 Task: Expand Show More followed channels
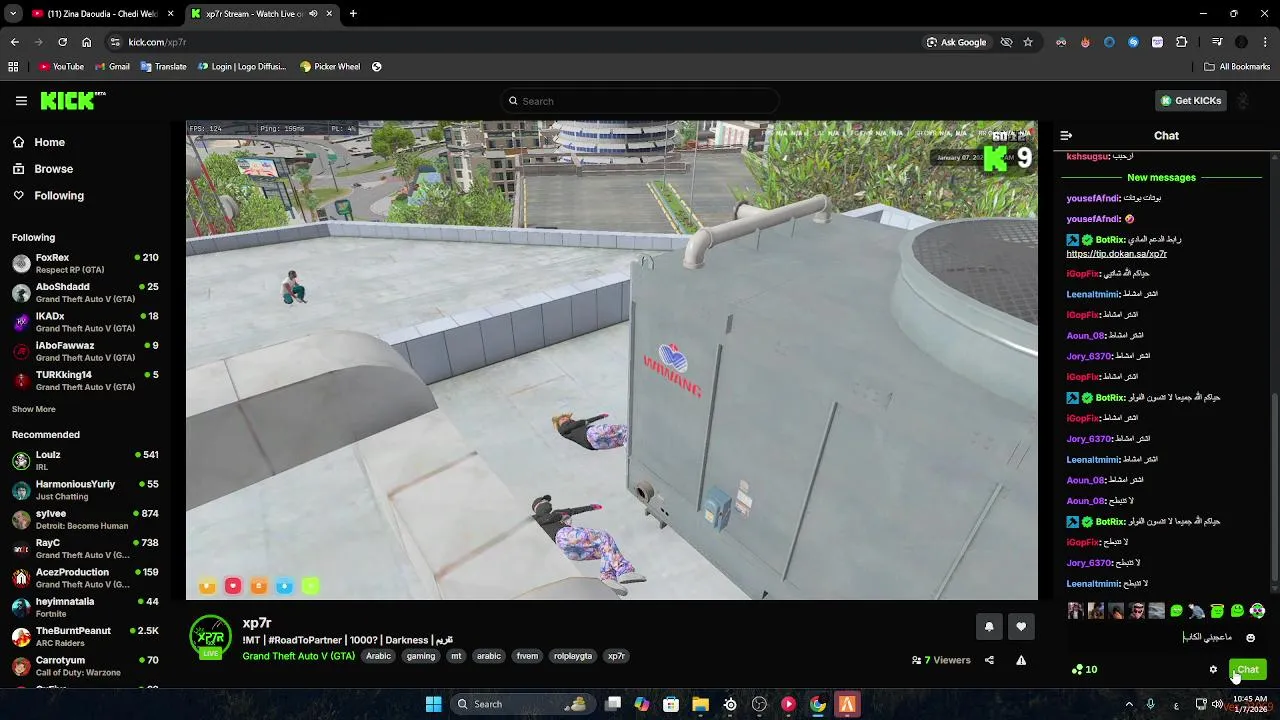point(33,409)
